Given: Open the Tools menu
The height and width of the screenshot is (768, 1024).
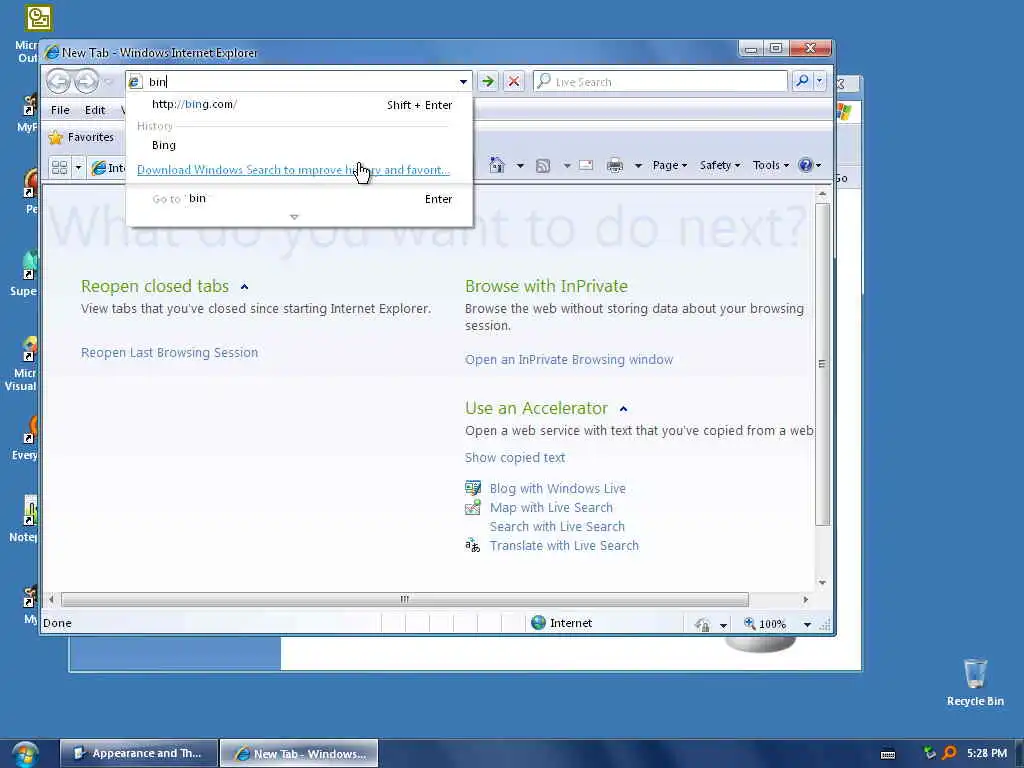Looking at the screenshot, I should click(771, 165).
